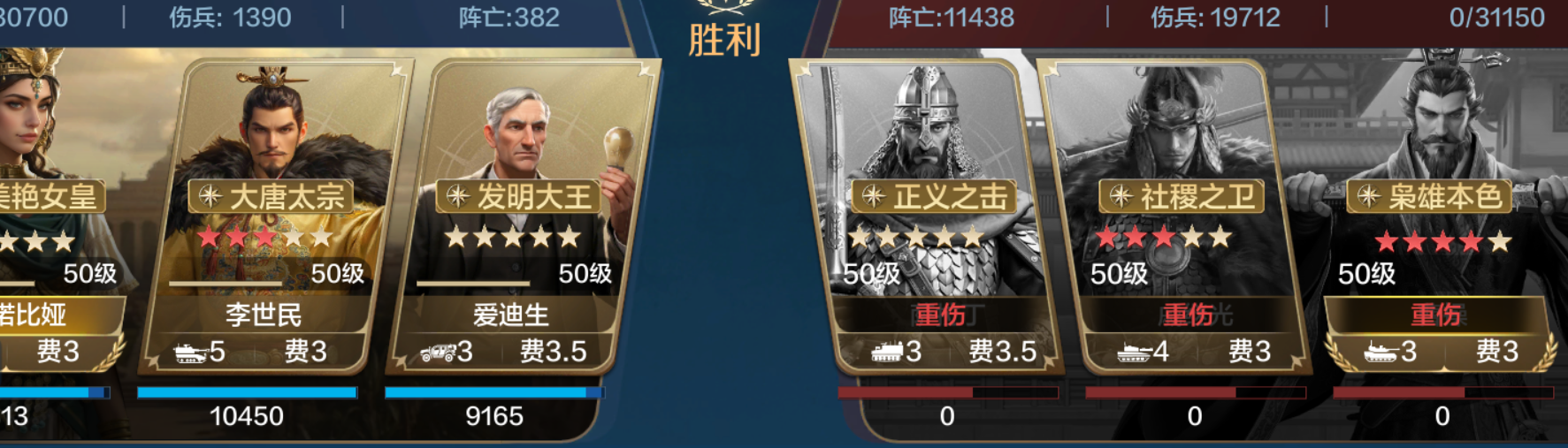The image size is (1568, 448).
Task: Click the 阵亡:382 casualties stat
Action: [509, 17]
